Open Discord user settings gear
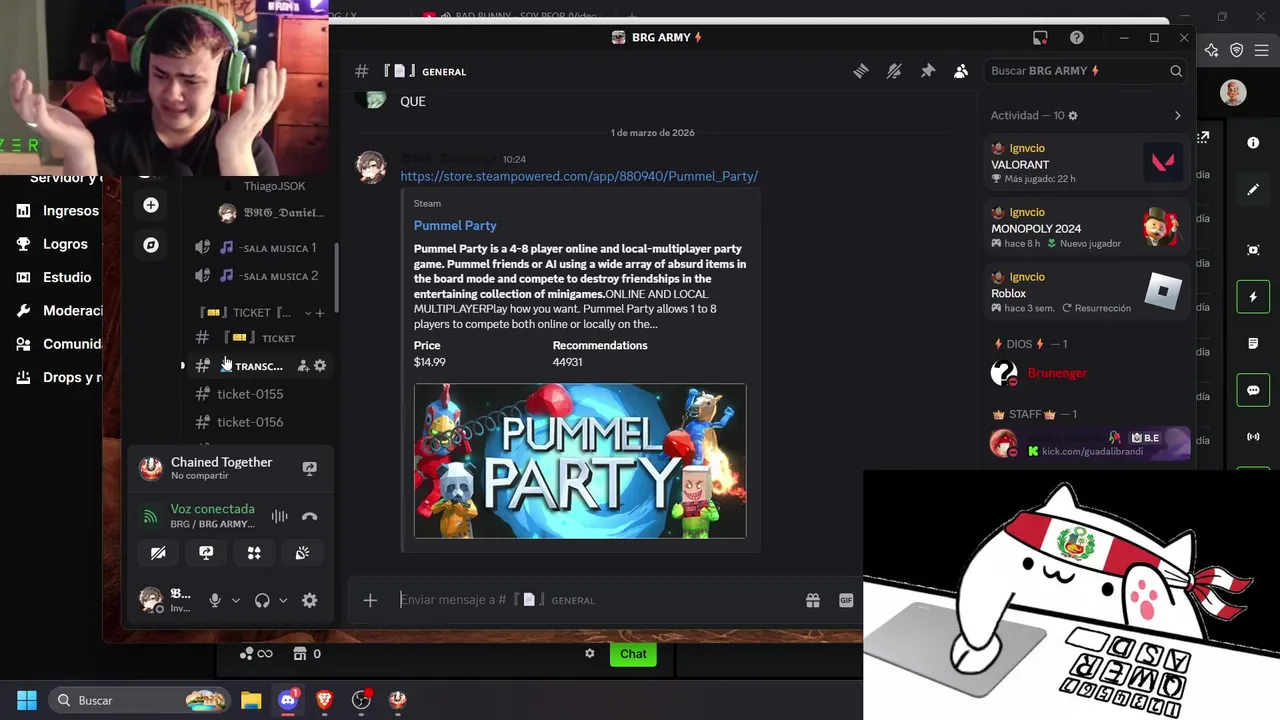 (x=309, y=600)
